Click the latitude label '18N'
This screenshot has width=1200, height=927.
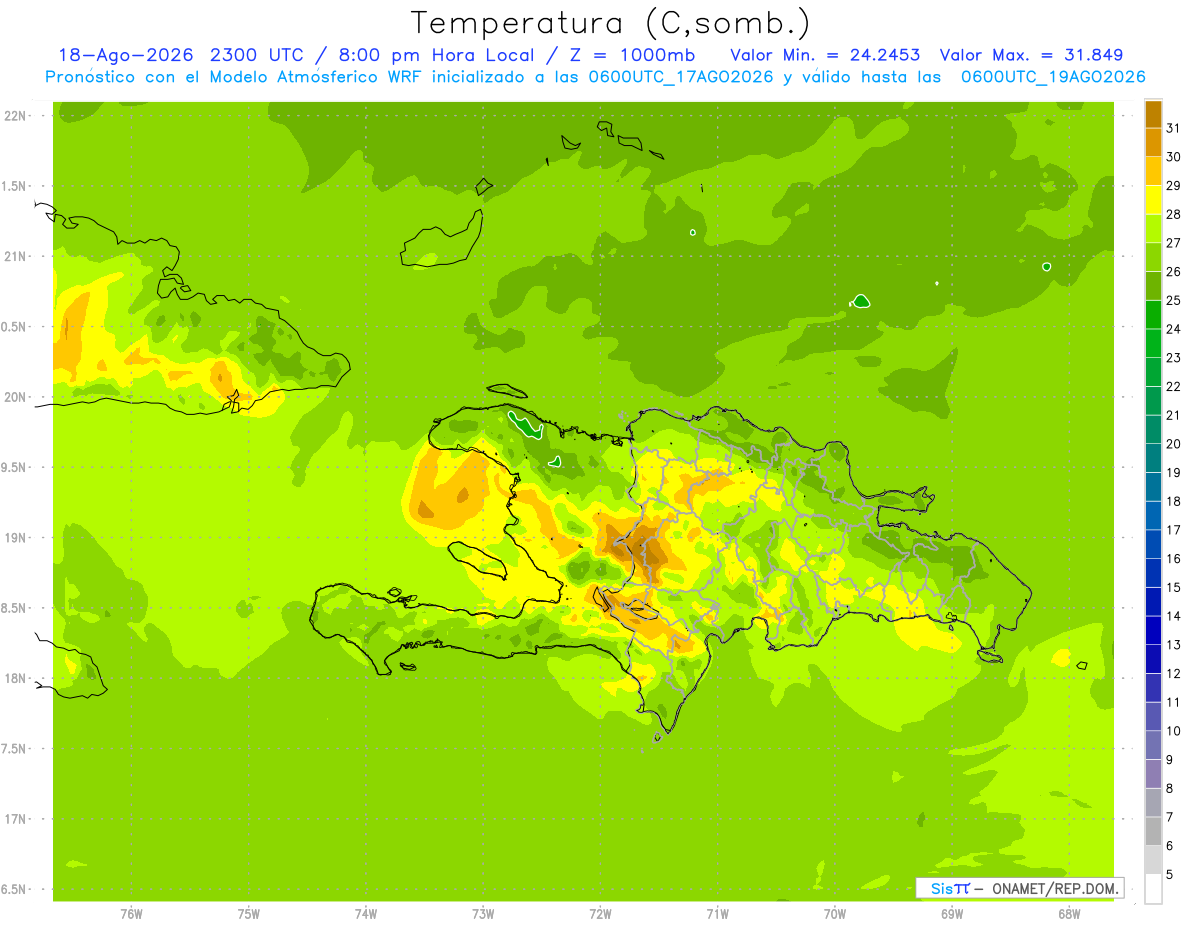(x=16, y=678)
